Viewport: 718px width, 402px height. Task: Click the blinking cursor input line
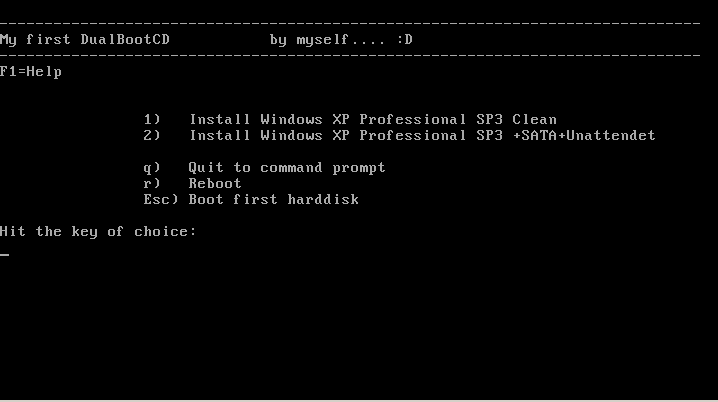point(5,255)
